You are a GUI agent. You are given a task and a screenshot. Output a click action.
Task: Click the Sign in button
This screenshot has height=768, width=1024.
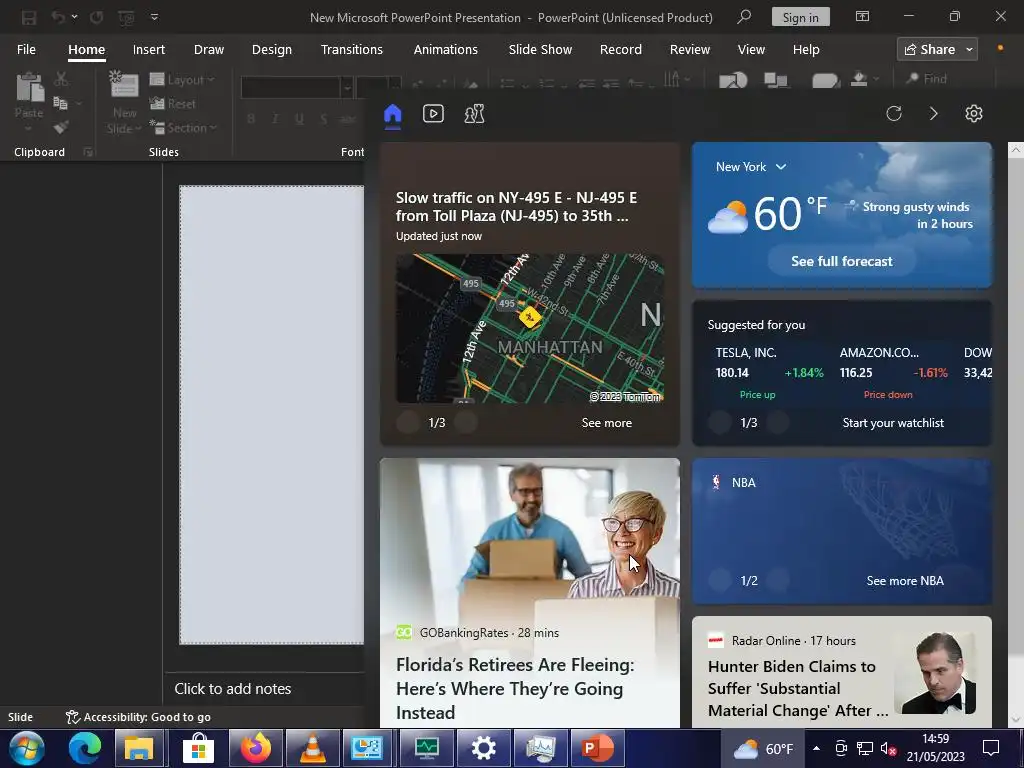801,17
